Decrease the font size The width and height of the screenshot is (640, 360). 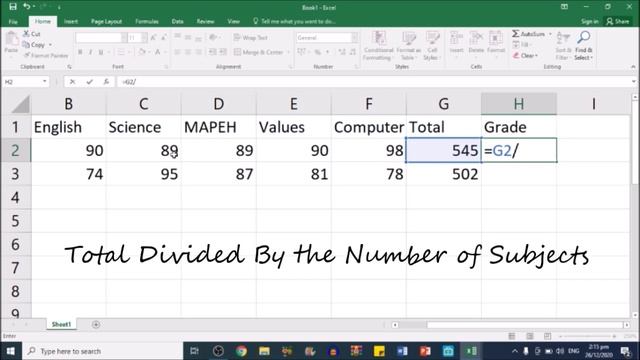(x=163, y=38)
